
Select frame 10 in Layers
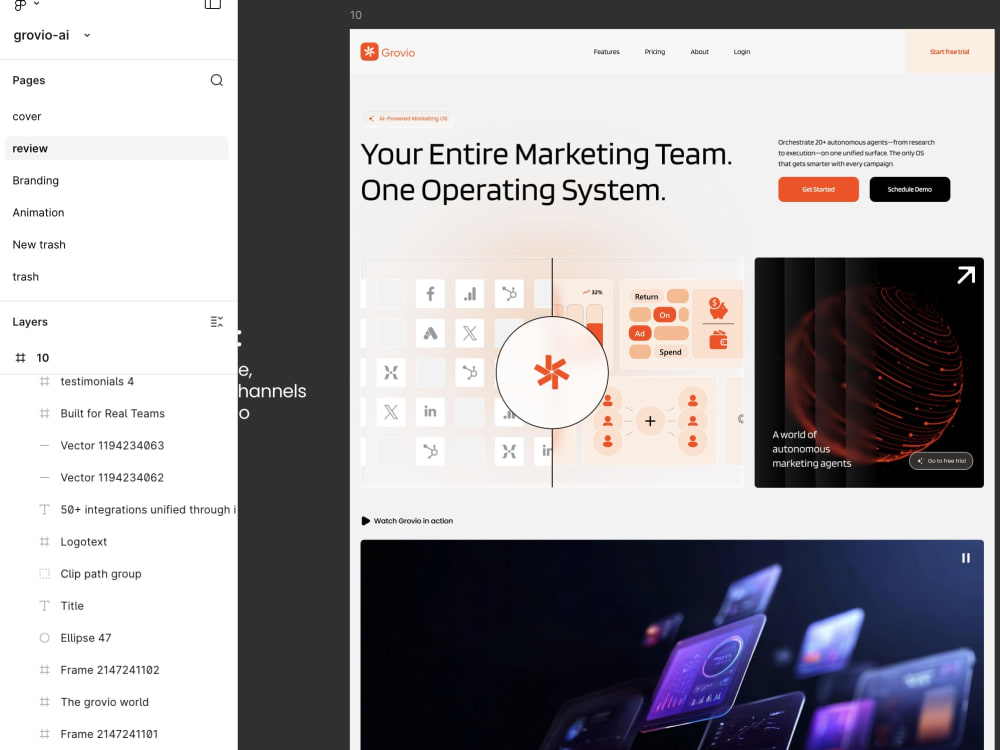119,358
